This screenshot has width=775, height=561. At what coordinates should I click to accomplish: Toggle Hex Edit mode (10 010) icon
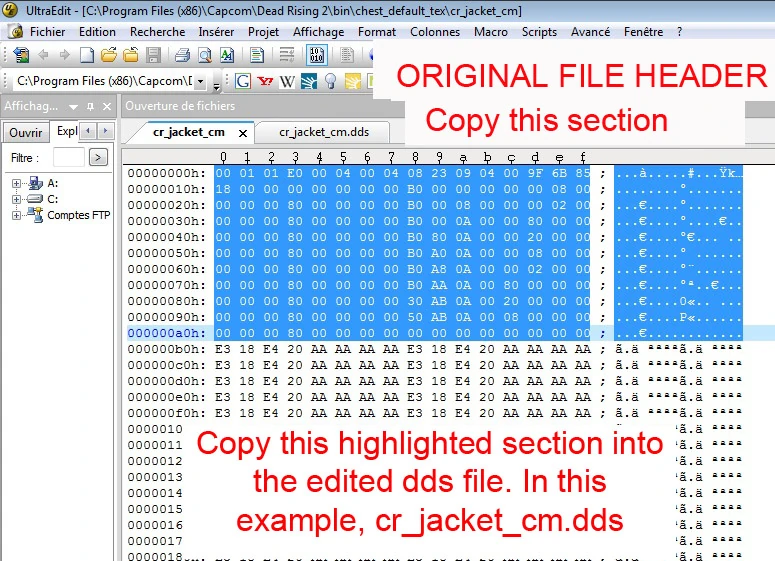point(316,55)
